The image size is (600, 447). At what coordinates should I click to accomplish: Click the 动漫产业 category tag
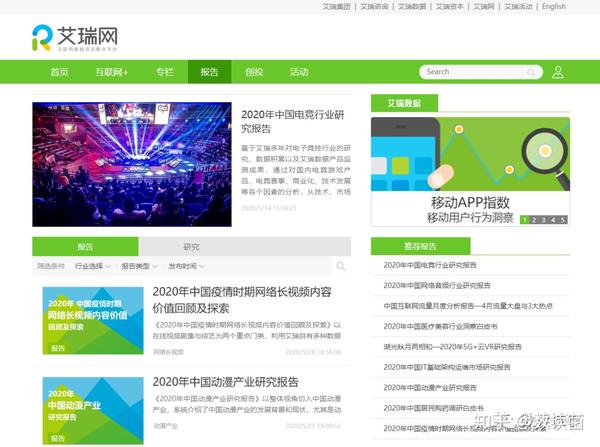[165, 426]
